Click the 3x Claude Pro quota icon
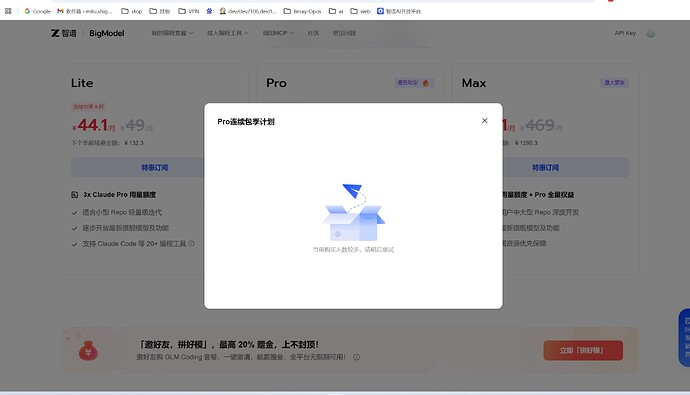The image size is (690, 395). click(74, 194)
